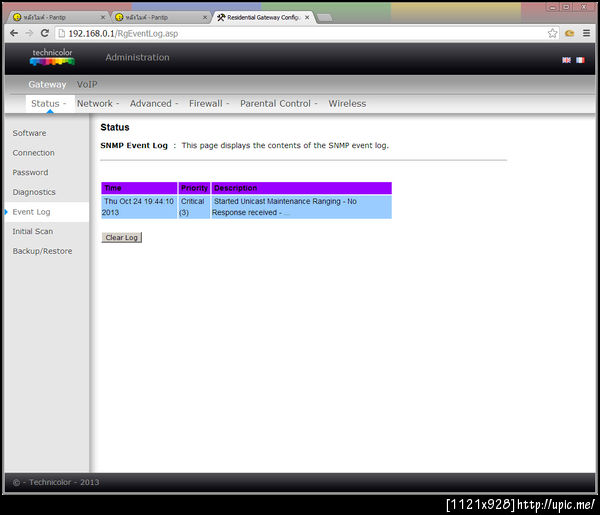Close the second Pantip tab
Image resolution: width=600 pixels, height=515 pixels.
(x=205, y=18)
